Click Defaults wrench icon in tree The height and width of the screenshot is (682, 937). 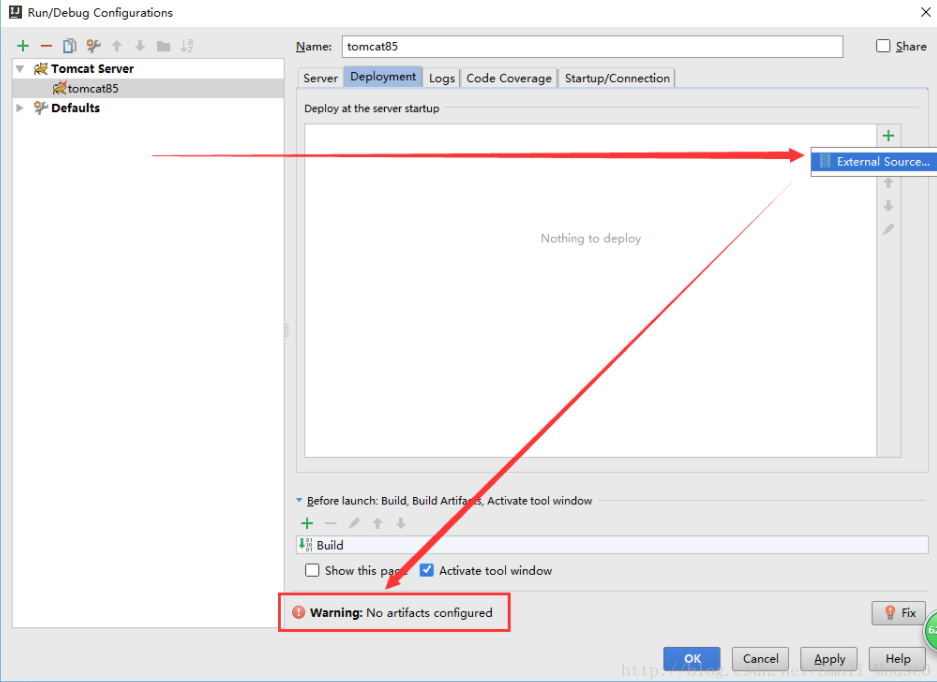coord(41,108)
